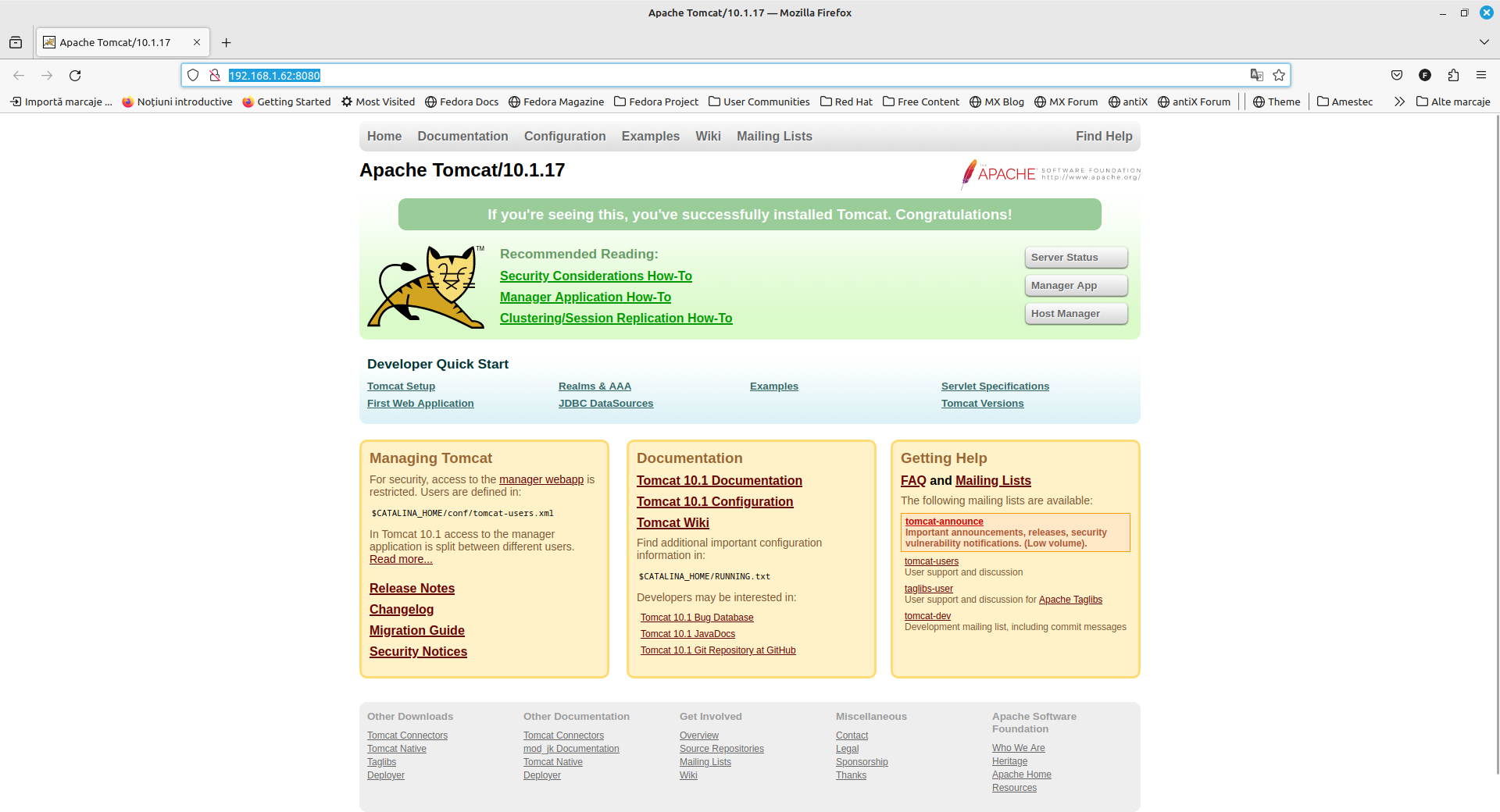This screenshot has width=1500, height=812.
Task: Click Find Help in the nav bar
Action: tap(1104, 136)
